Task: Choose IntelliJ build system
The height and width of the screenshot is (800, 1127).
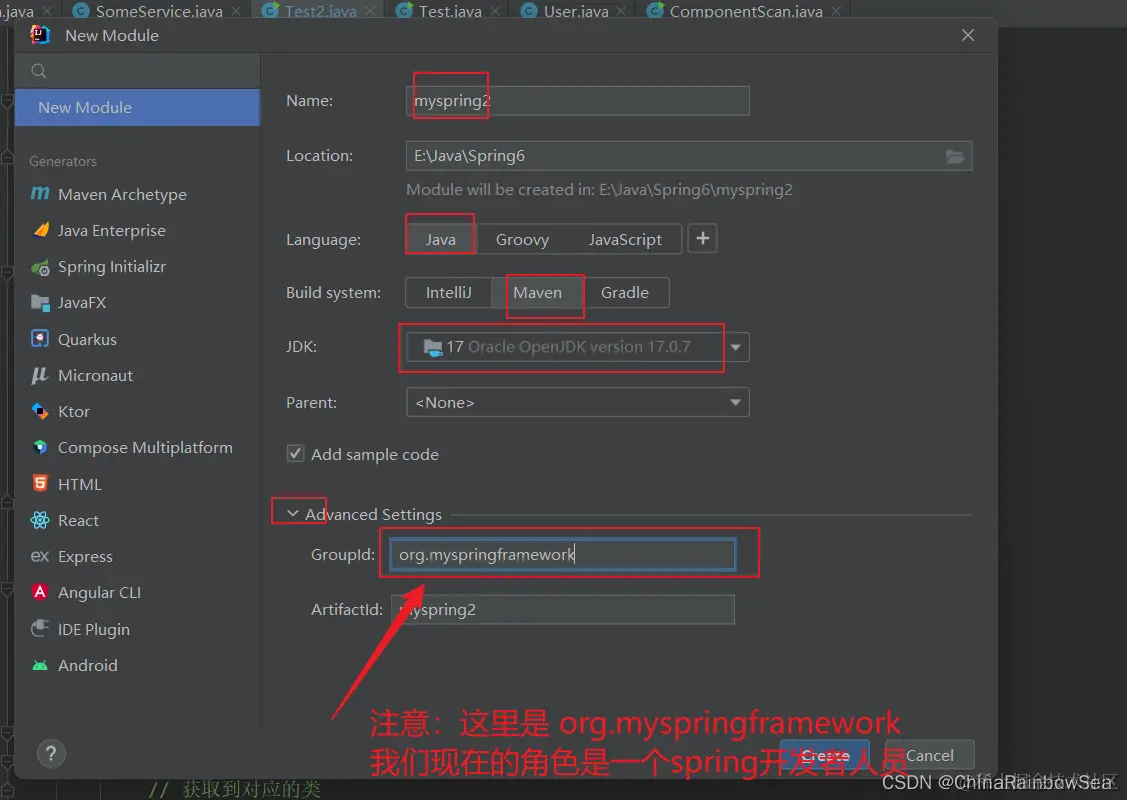Action: click(x=448, y=293)
